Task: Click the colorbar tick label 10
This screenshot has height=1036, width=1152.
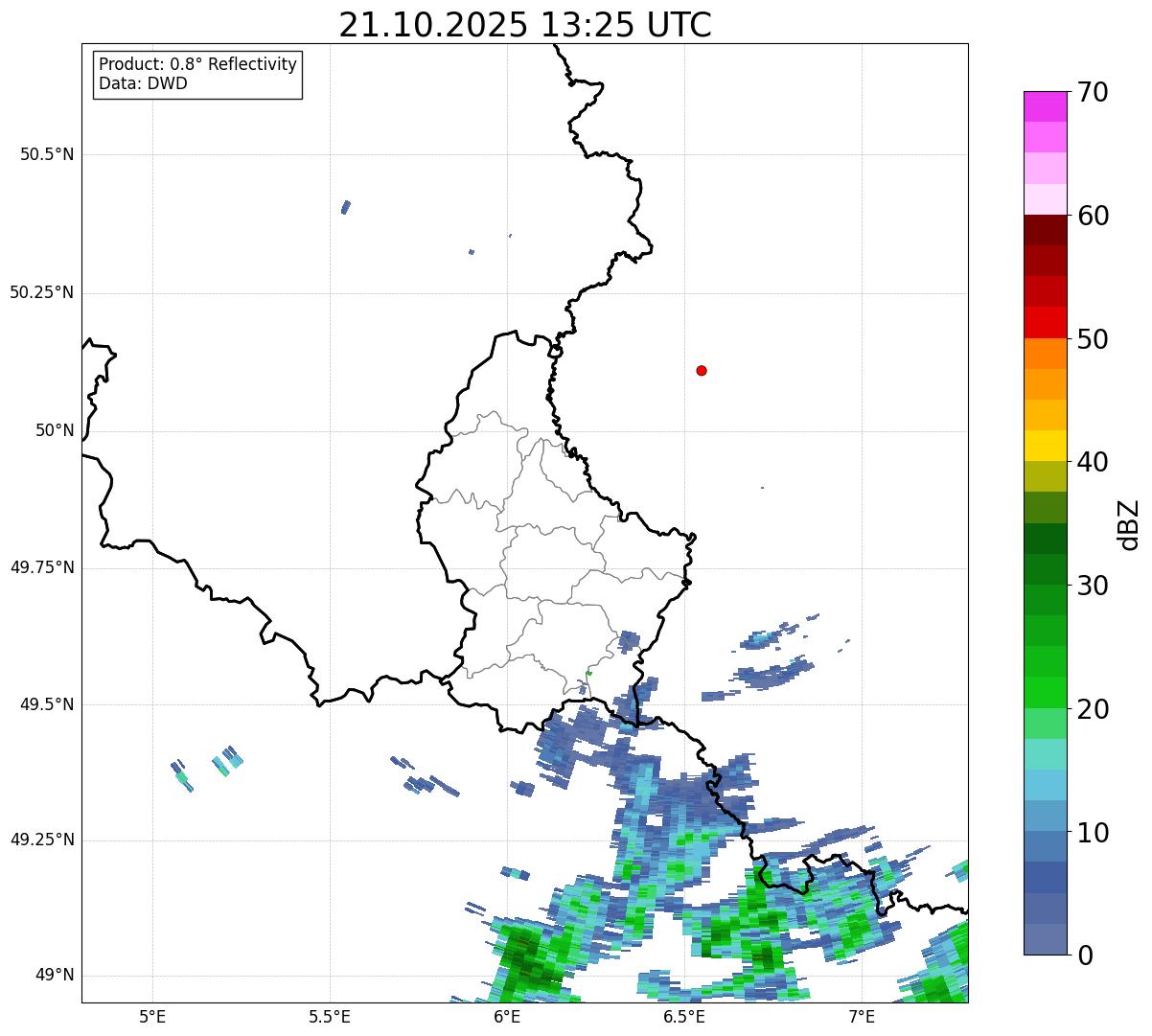Action: (x=1093, y=832)
